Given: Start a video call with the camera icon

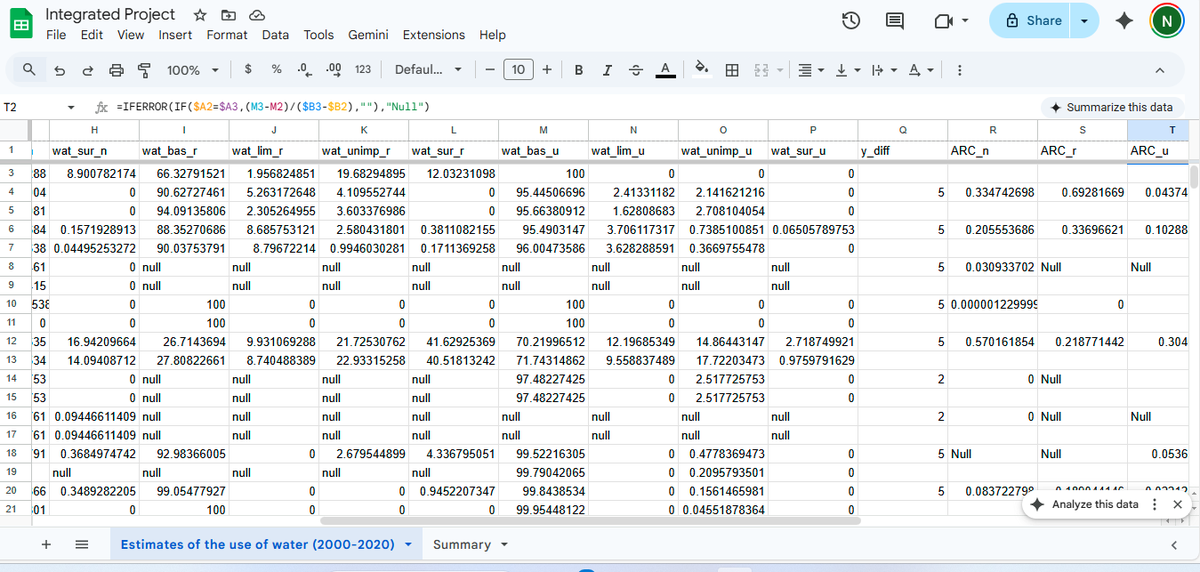Looking at the screenshot, I should [943, 21].
